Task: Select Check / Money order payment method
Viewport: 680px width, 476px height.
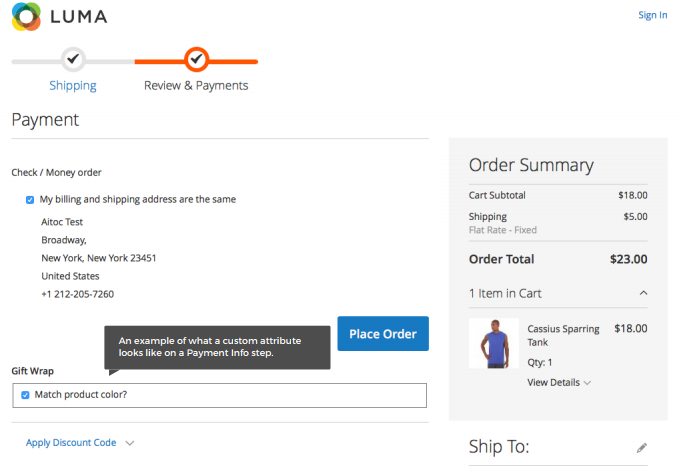Action: [x=56, y=173]
